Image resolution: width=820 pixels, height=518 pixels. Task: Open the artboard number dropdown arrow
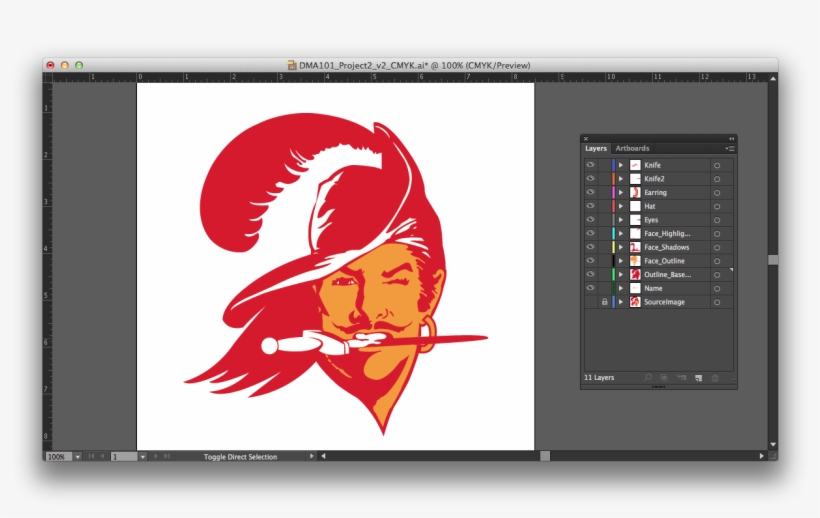coord(142,457)
